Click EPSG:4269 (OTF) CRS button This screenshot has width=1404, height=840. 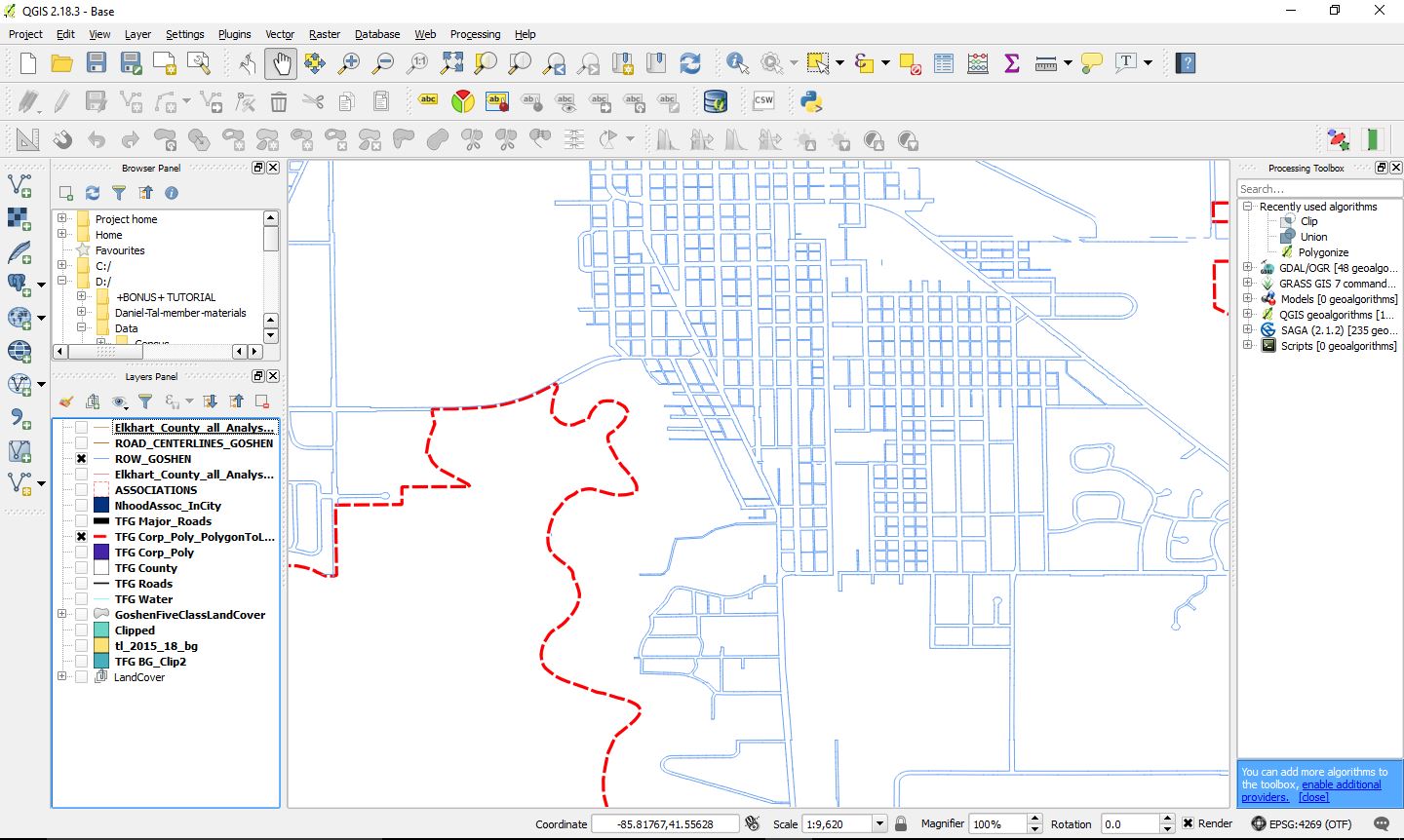(1302, 824)
